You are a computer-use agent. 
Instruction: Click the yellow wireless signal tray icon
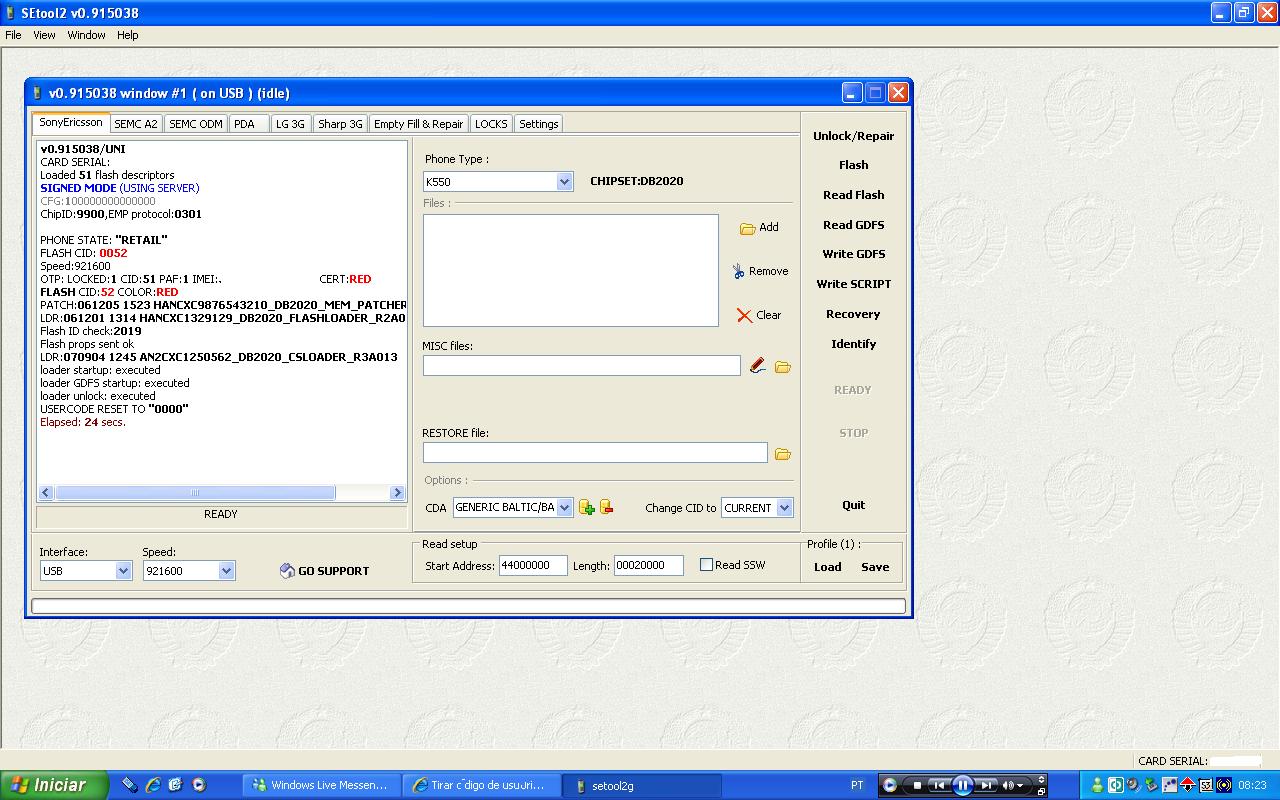[1224, 785]
